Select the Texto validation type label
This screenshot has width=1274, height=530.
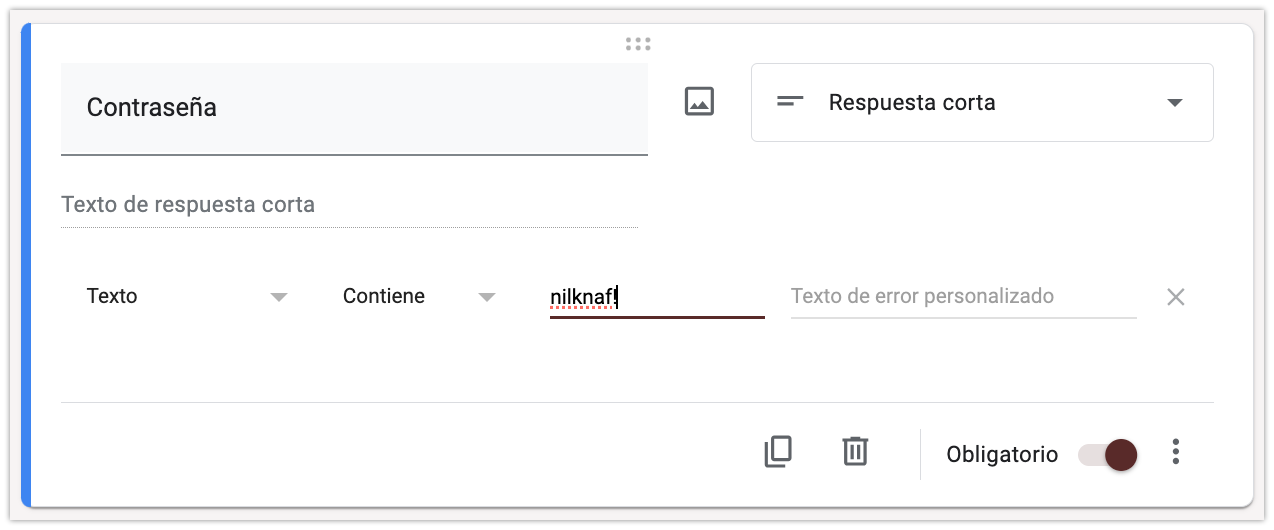[112, 297]
